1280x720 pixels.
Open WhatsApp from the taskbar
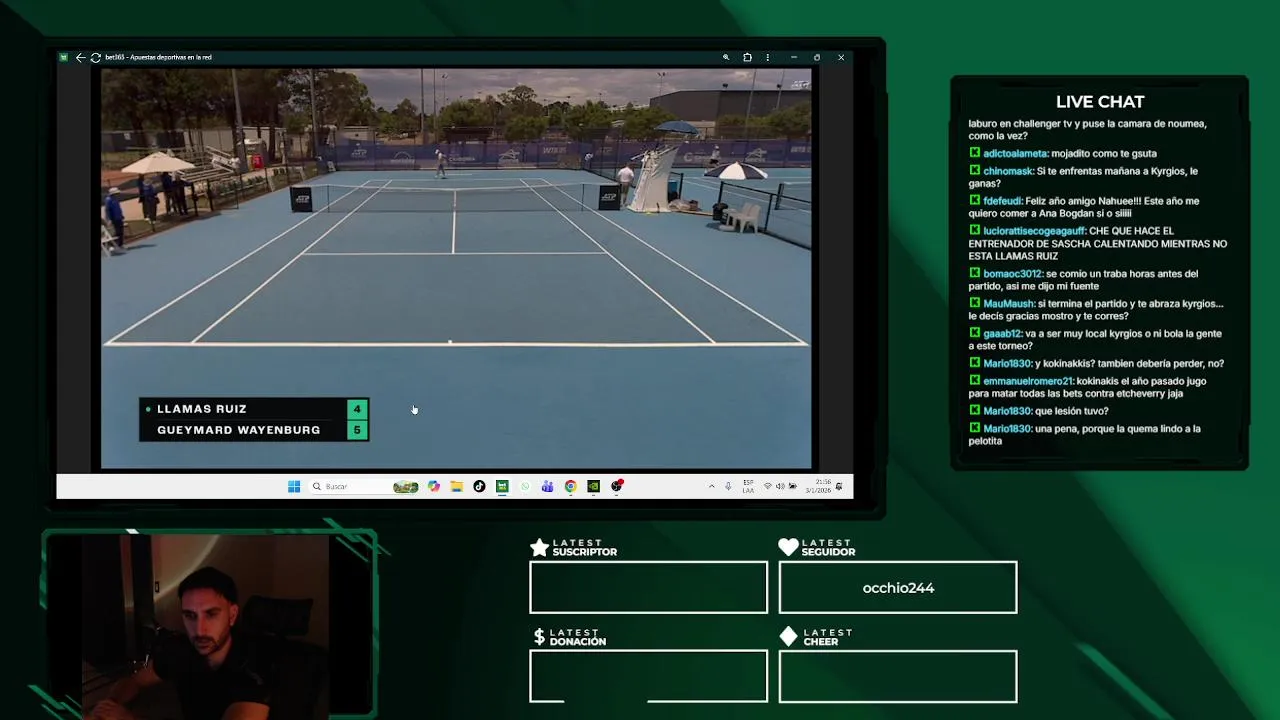[x=525, y=486]
